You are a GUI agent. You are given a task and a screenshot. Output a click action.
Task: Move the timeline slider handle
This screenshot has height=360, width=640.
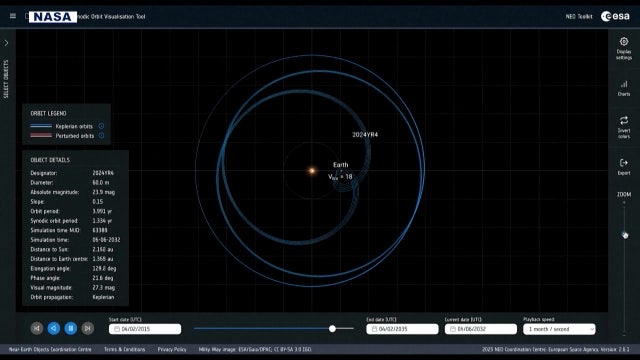(x=332, y=329)
